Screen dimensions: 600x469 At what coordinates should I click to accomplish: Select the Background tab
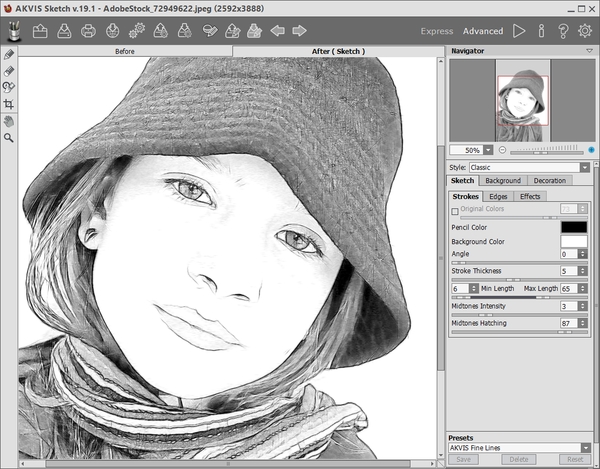click(x=503, y=181)
